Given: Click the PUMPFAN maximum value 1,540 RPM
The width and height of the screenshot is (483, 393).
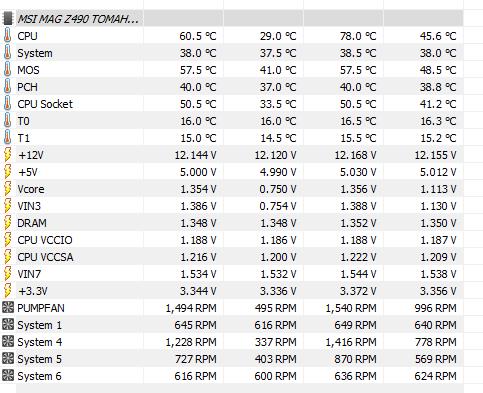Looking at the screenshot, I should pyautogui.click(x=351, y=308).
